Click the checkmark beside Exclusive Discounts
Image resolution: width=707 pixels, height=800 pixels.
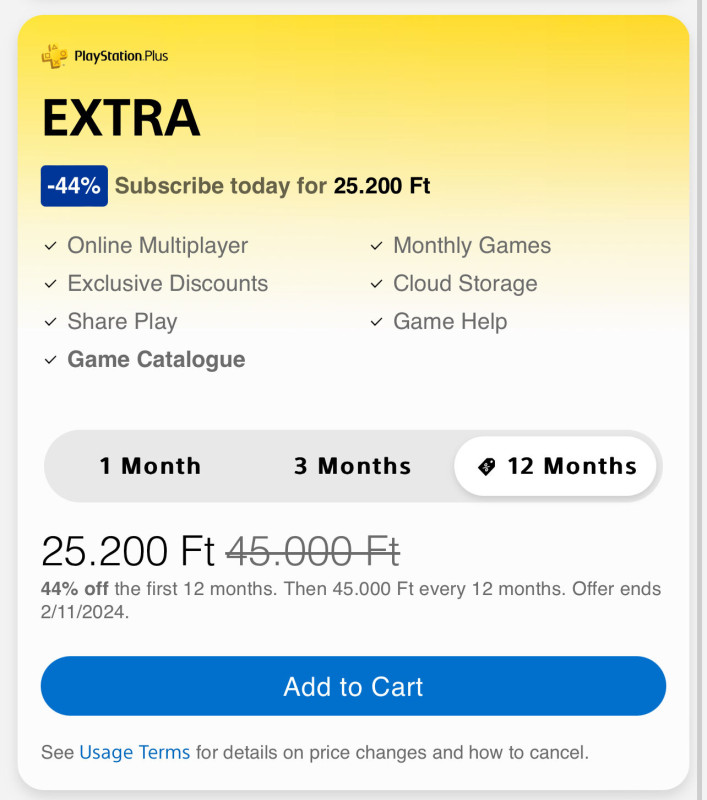pos(50,284)
